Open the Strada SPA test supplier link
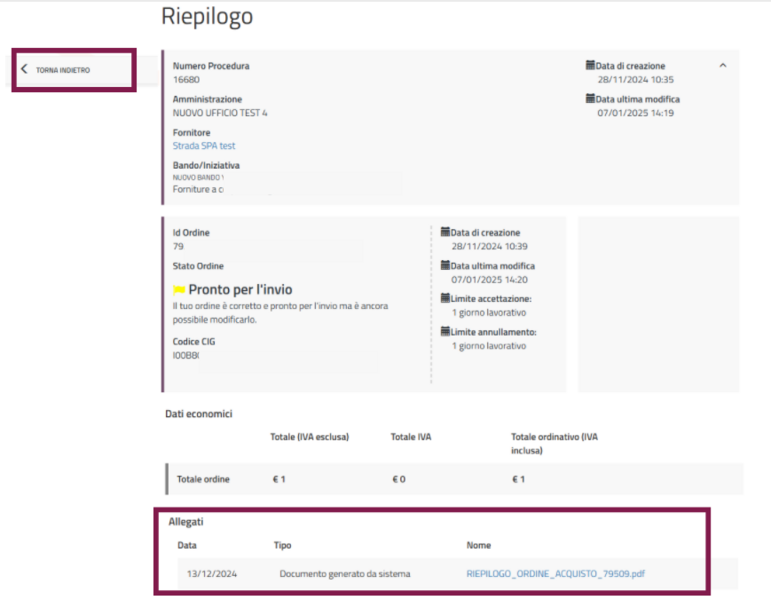This screenshot has height=600, width=771. tap(204, 146)
